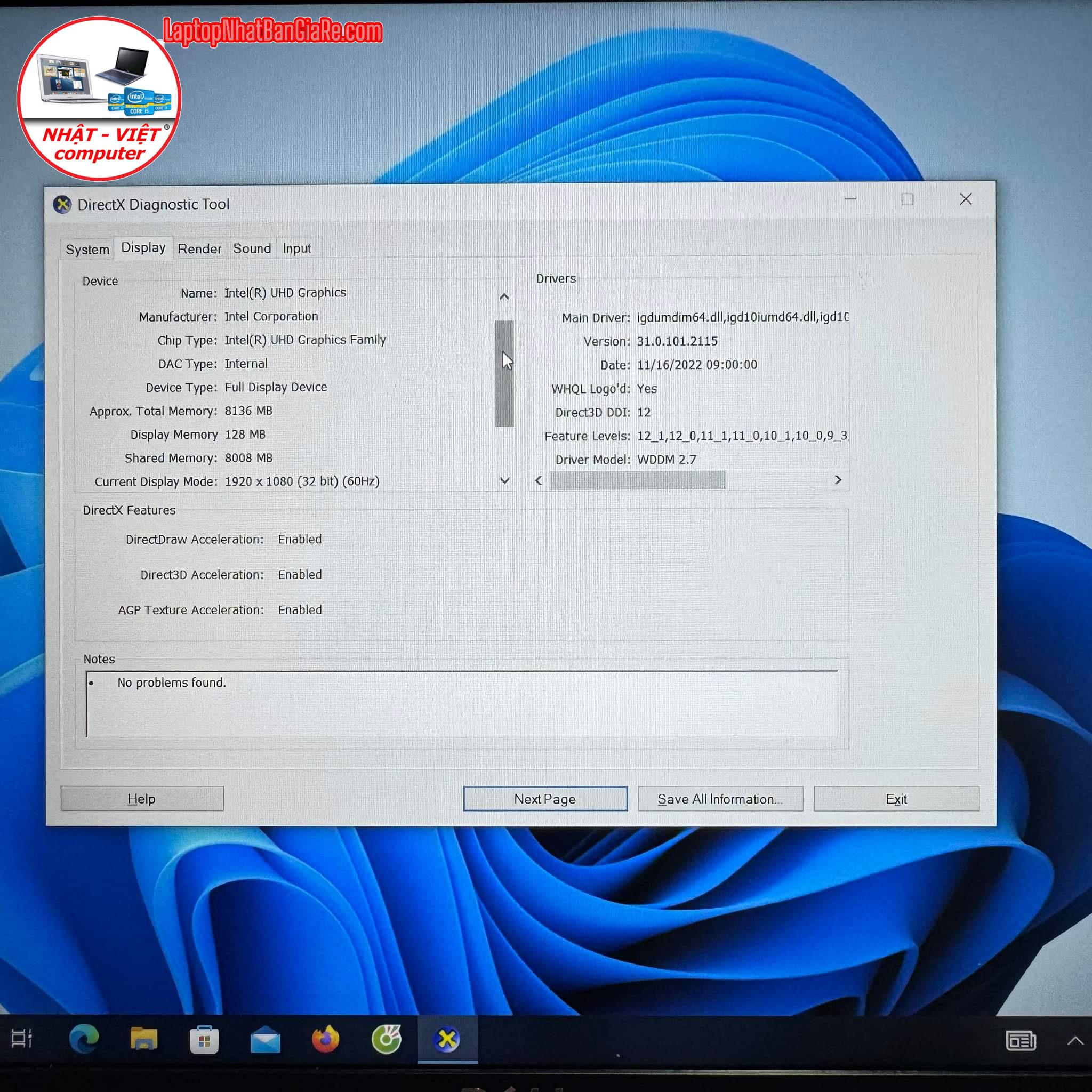The width and height of the screenshot is (1092, 1092).
Task: Open Microsoft Edge from the taskbar
Action: (x=84, y=1039)
